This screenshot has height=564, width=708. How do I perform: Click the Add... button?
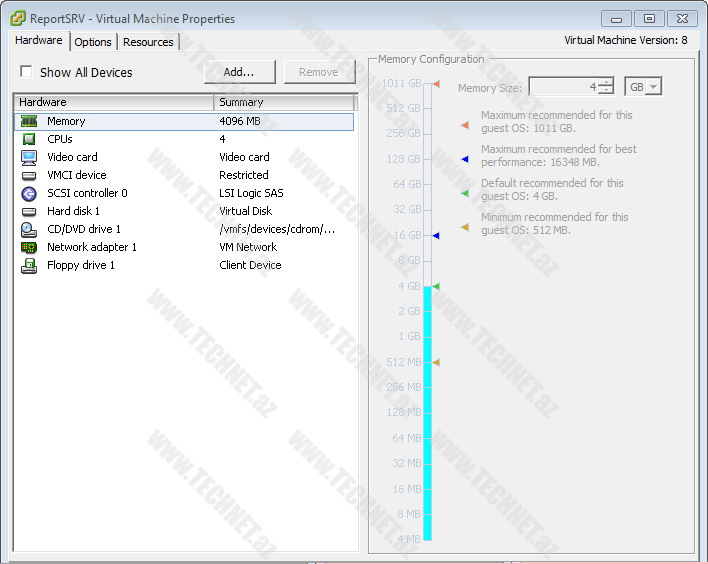(239, 72)
